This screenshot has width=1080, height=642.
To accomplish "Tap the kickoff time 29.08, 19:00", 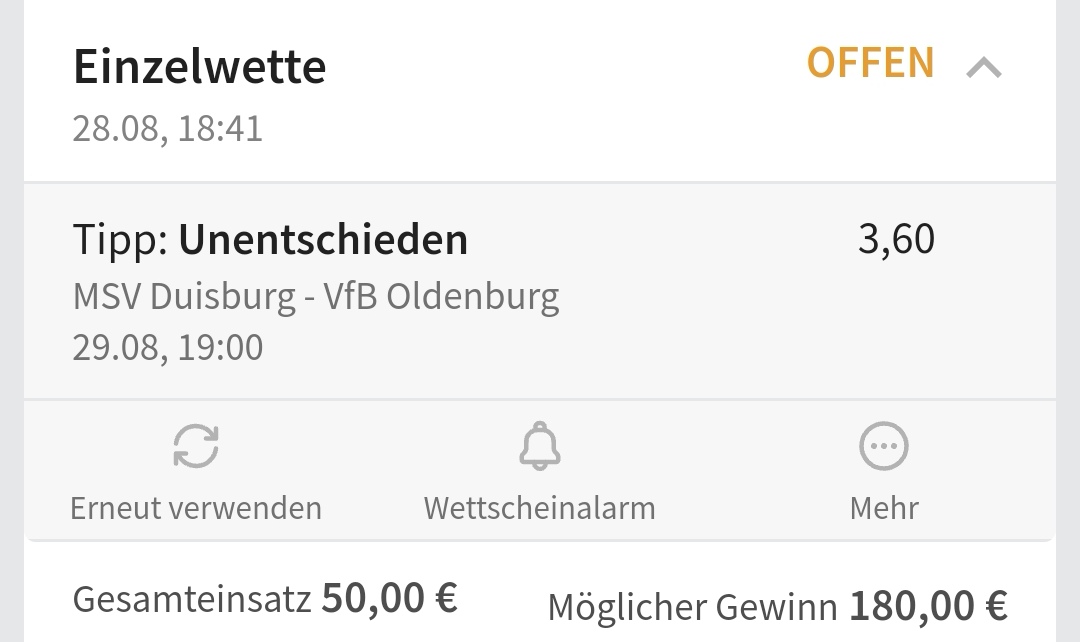I will (x=168, y=348).
